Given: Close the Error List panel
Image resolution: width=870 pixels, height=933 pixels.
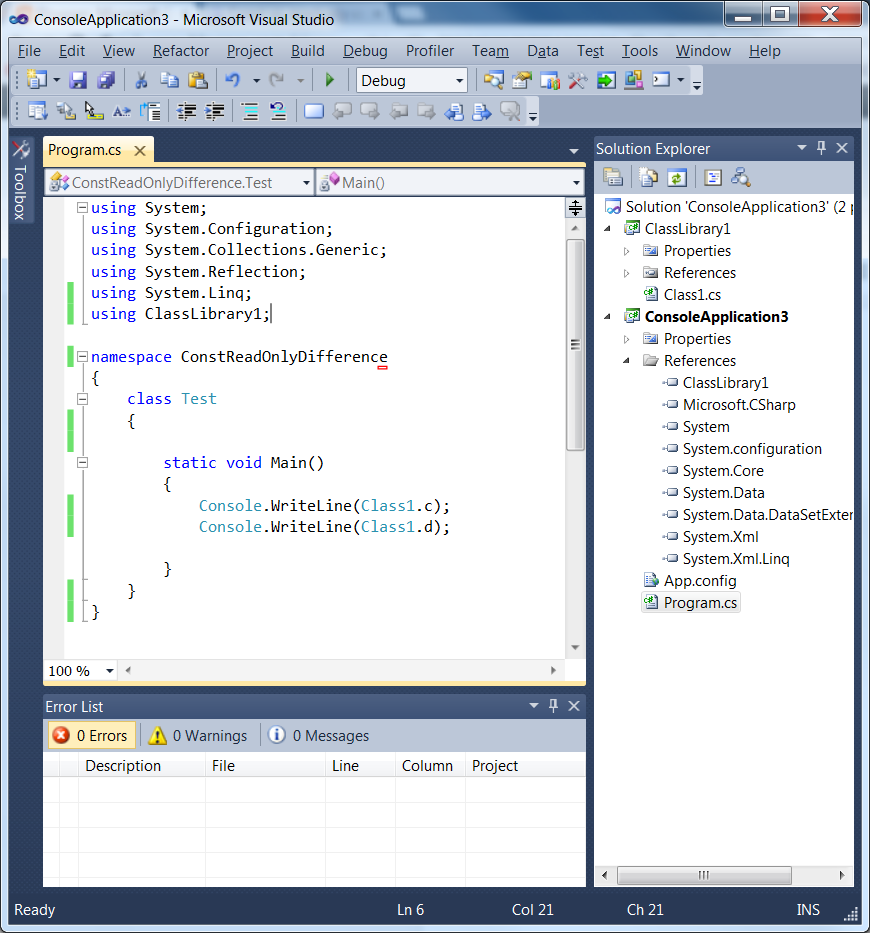Looking at the screenshot, I should click(574, 706).
